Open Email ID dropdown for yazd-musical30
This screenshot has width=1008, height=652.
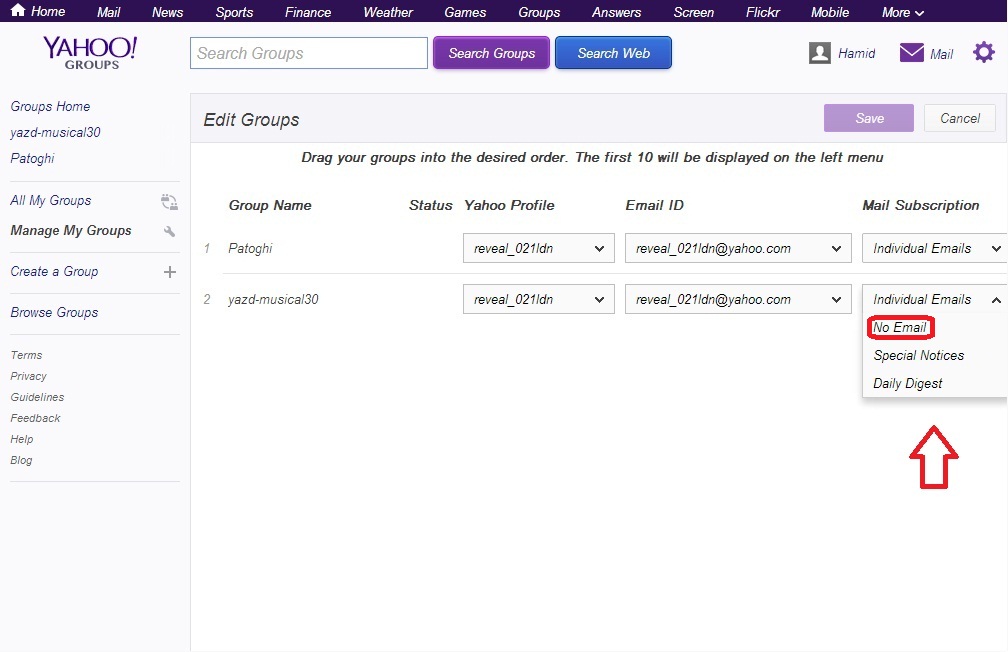pyautogui.click(x=738, y=299)
